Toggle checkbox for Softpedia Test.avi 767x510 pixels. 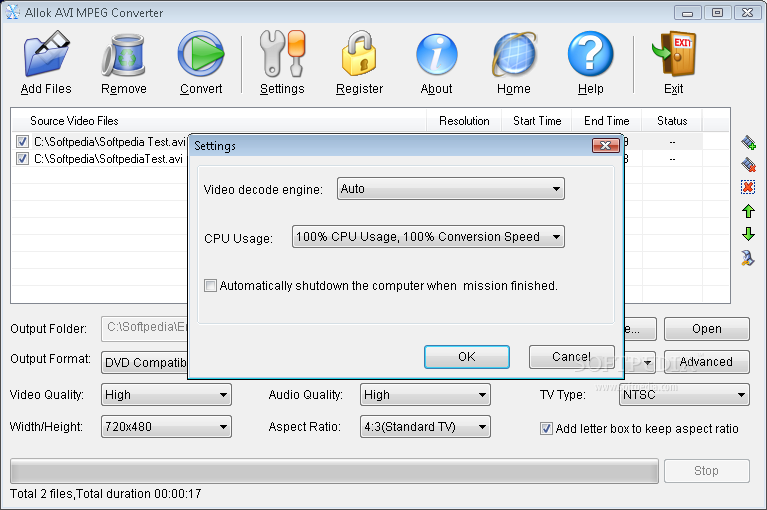(22, 142)
